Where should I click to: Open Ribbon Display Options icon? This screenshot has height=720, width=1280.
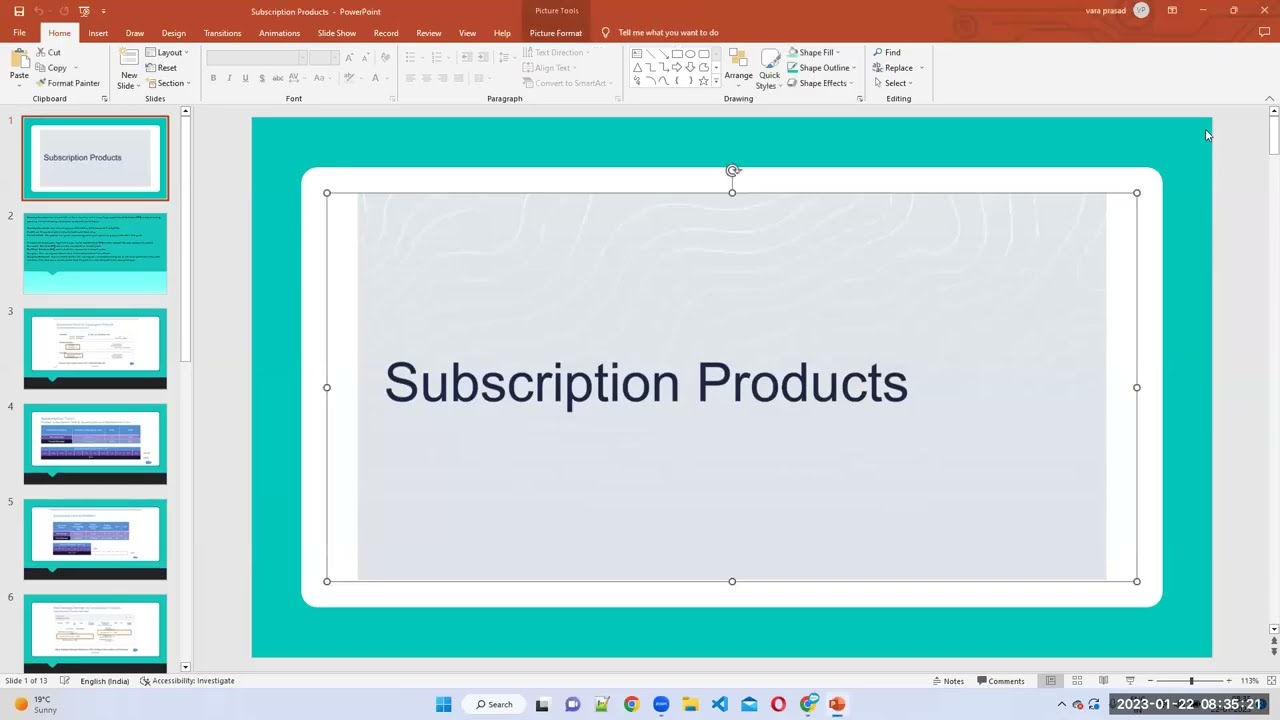(1172, 11)
